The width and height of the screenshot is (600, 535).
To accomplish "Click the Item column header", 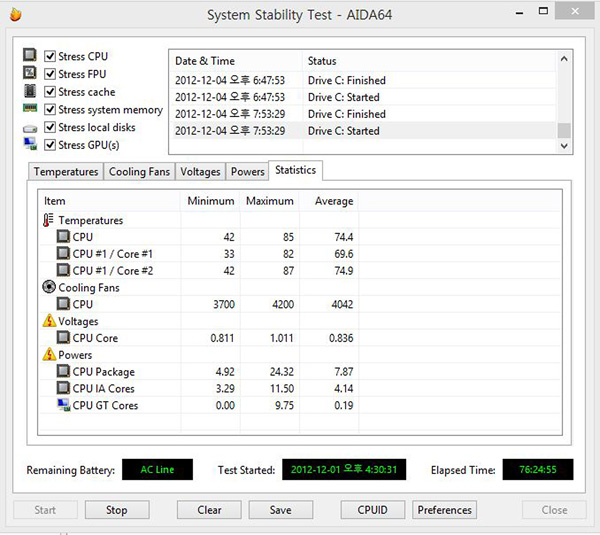I will [110, 201].
